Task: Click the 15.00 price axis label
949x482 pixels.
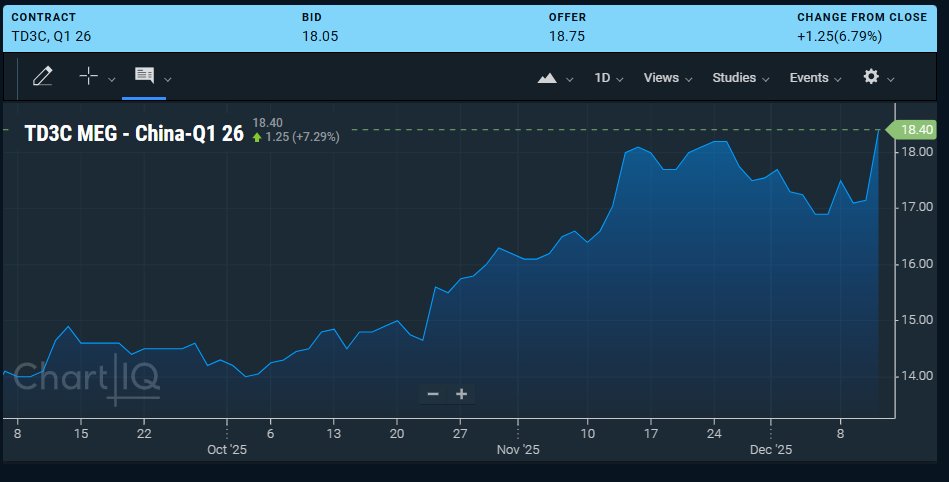Action: (x=917, y=320)
